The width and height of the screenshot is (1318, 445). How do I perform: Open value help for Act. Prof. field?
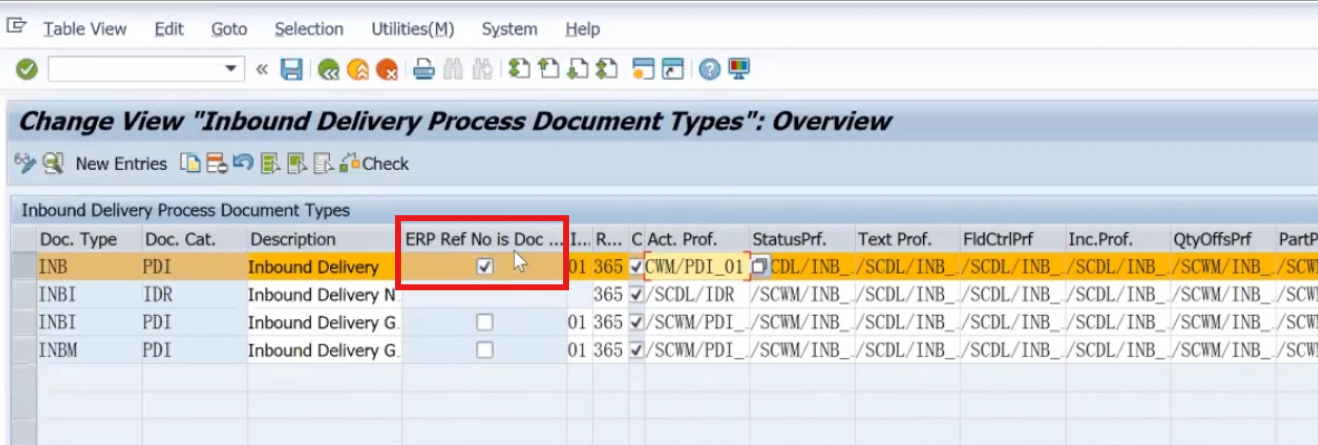[x=759, y=267]
